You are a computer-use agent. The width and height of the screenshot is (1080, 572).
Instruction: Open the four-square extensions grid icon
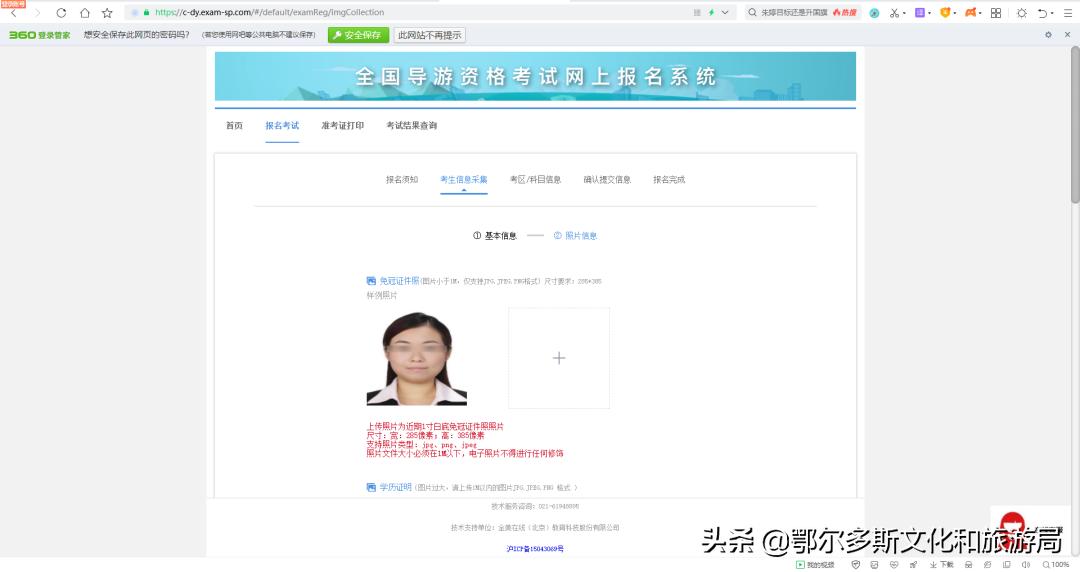click(996, 12)
